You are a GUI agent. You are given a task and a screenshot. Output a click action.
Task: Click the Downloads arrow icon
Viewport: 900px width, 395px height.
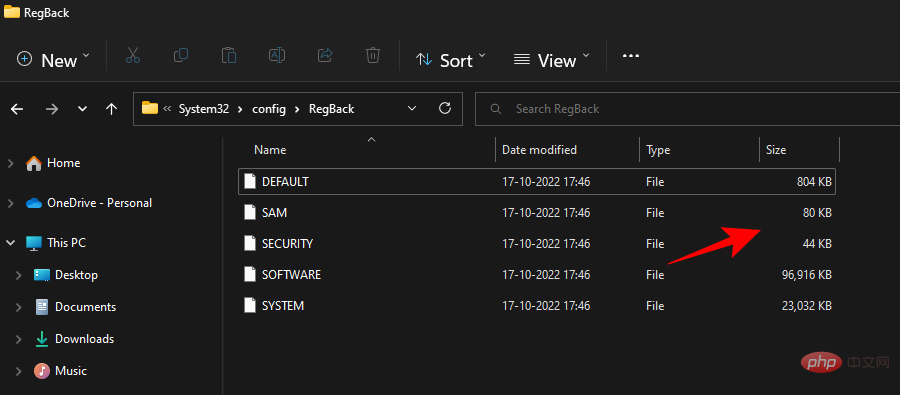click(x=42, y=339)
